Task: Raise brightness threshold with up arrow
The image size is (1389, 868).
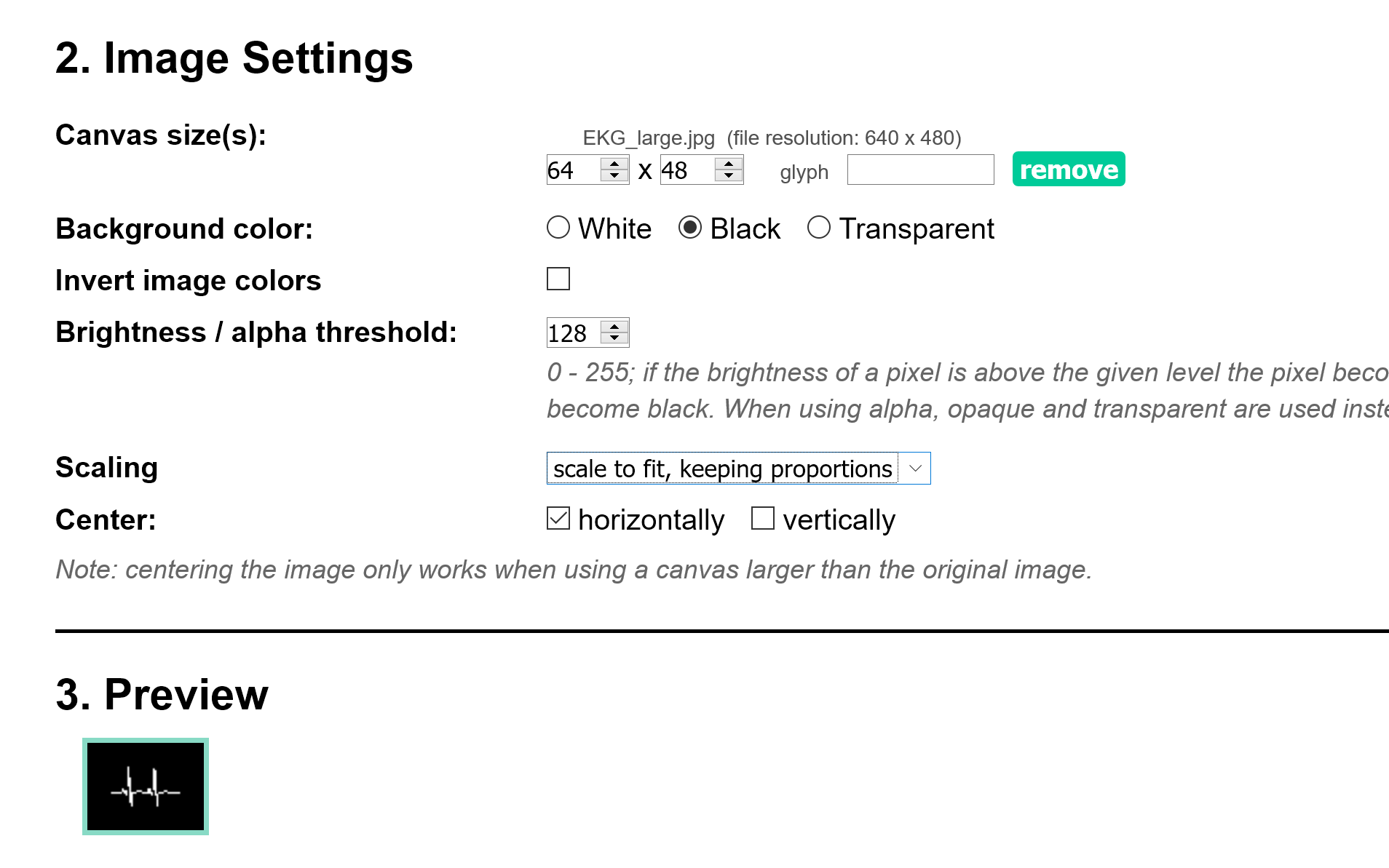Action: click(614, 327)
